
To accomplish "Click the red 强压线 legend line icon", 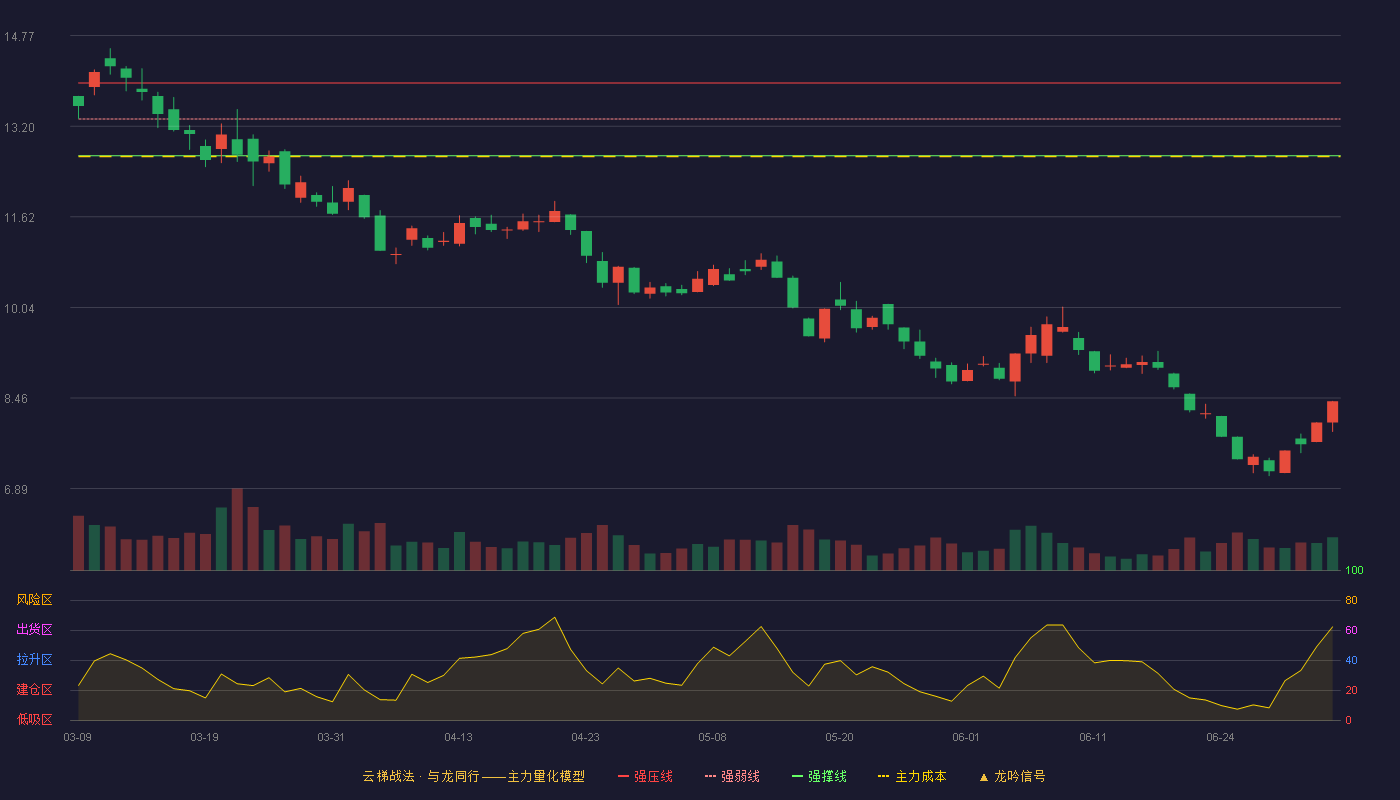I will click(x=623, y=776).
